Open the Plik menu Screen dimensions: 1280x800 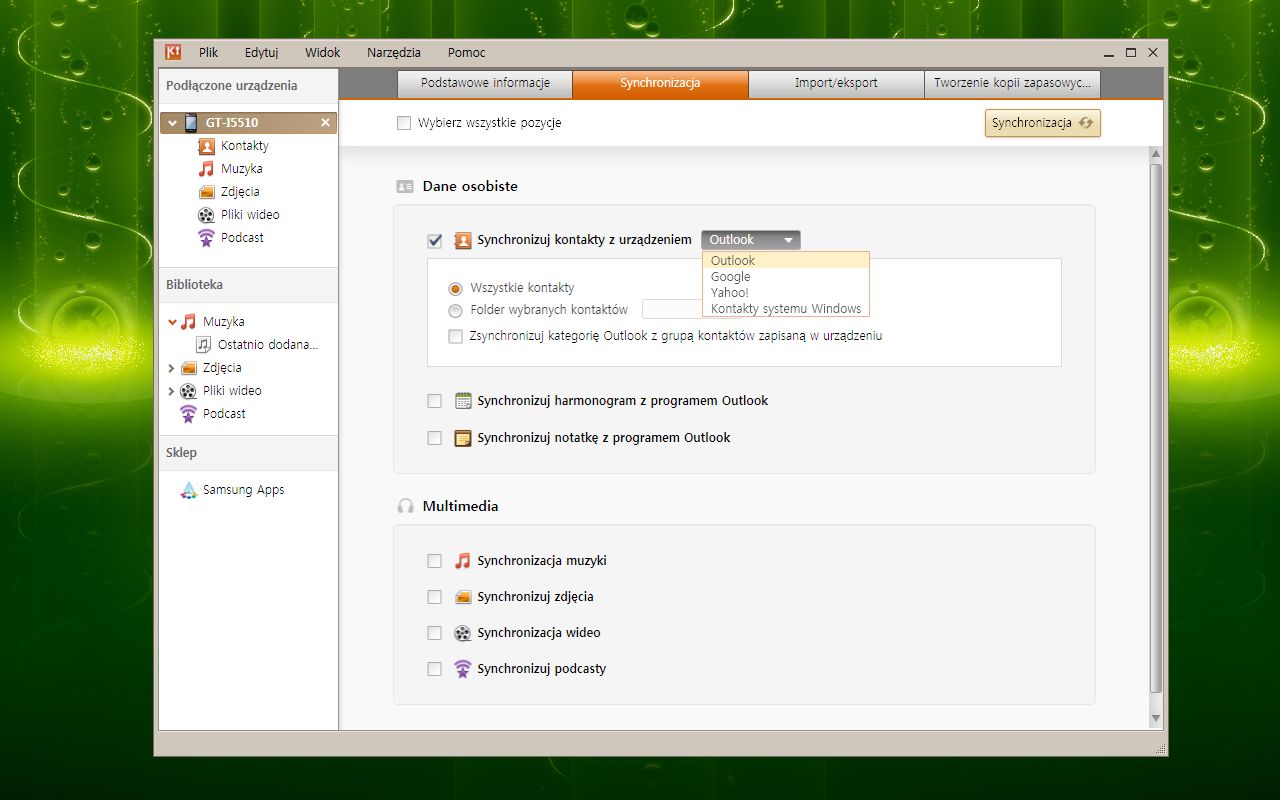pyautogui.click(x=208, y=52)
